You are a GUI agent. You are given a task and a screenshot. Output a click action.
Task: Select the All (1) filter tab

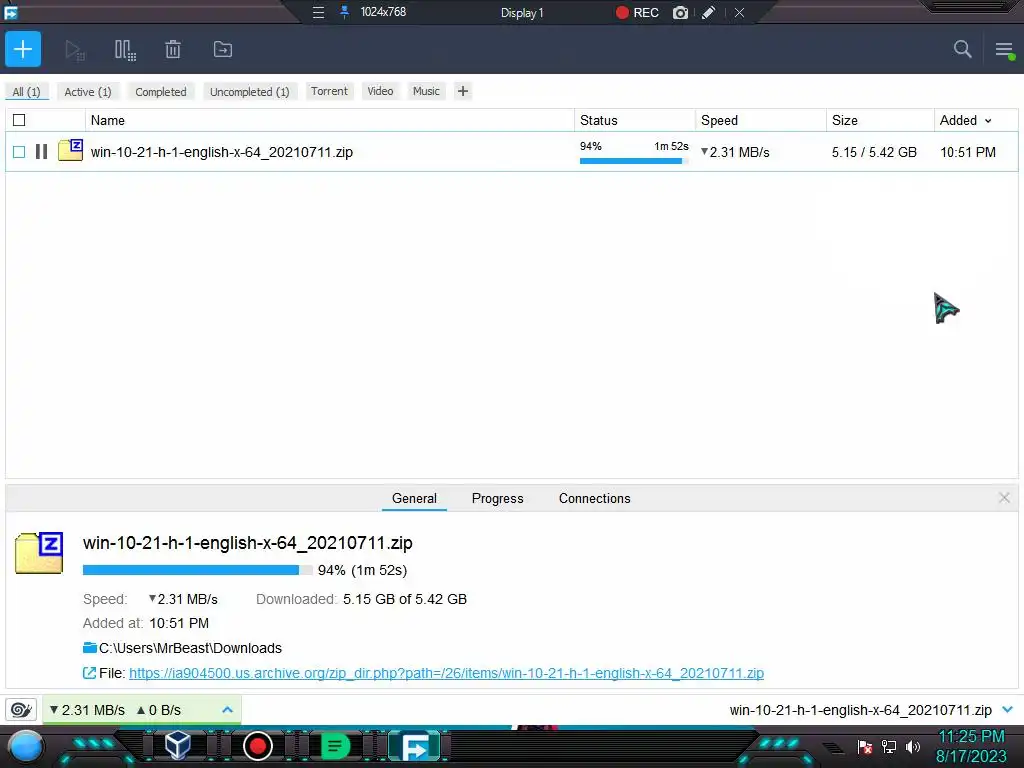(x=26, y=91)
